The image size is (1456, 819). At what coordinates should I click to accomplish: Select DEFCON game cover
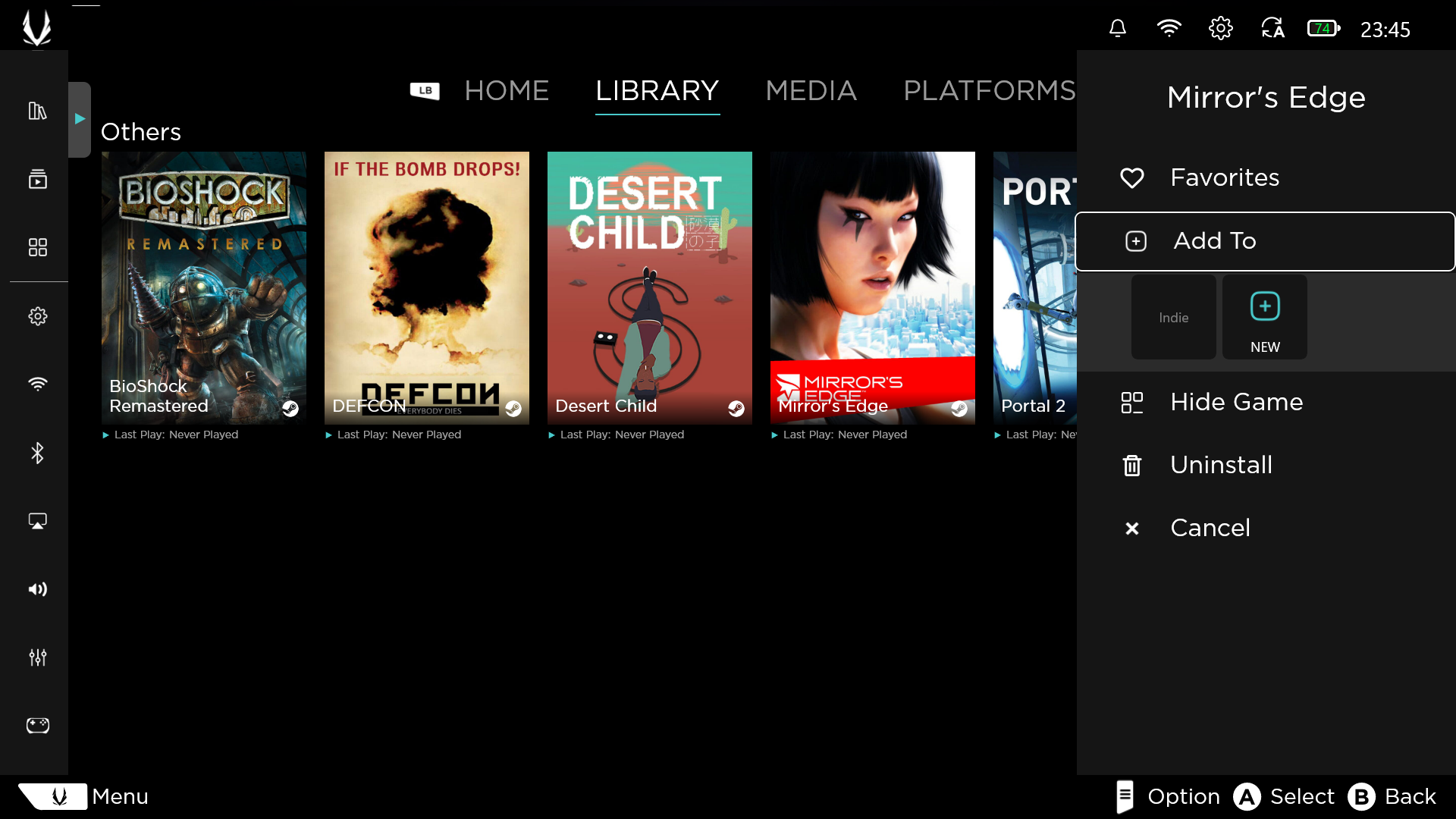pyautogui.click(x=427, y=287)
